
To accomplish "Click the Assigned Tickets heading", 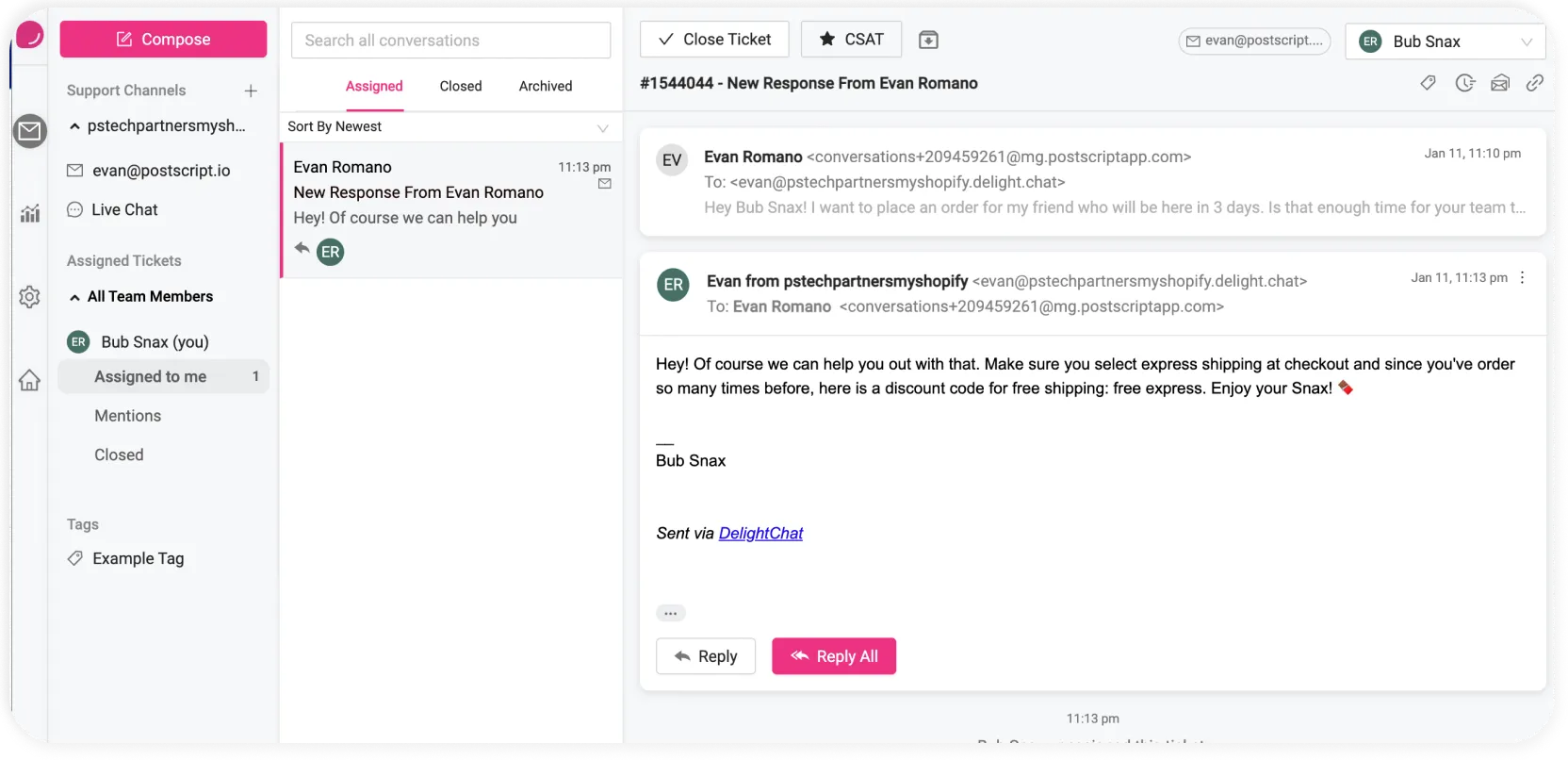I will point(123,261).
